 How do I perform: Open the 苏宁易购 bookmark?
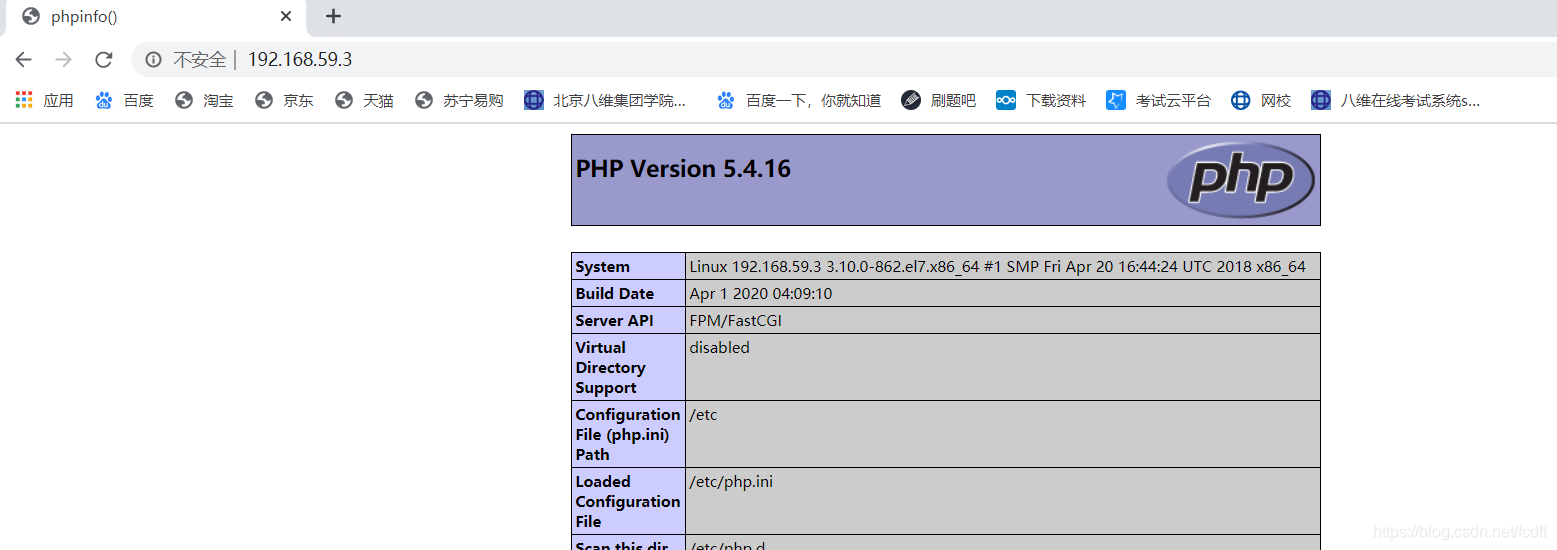[459, 100]
